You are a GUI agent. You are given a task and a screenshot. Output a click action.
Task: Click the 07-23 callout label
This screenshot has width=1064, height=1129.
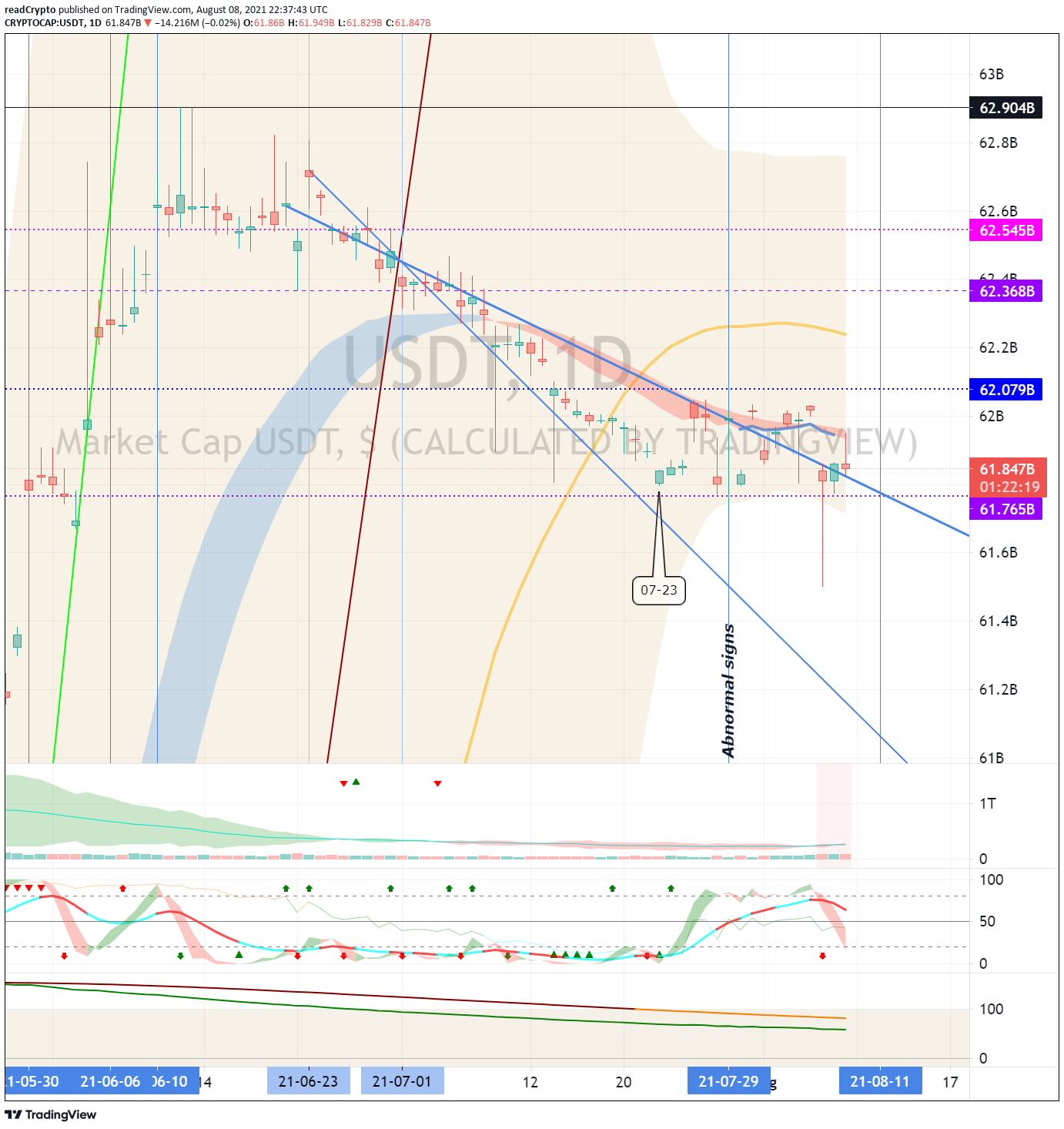[659, 590]
